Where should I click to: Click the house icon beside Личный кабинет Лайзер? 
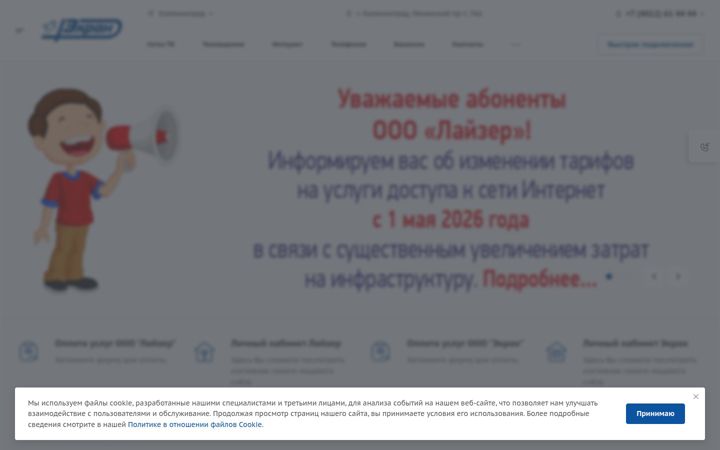click(x=204, y=352)
